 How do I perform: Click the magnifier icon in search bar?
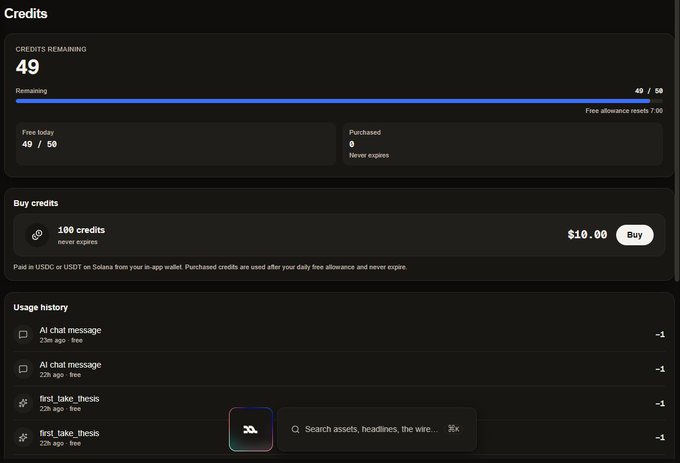(295, 429)
